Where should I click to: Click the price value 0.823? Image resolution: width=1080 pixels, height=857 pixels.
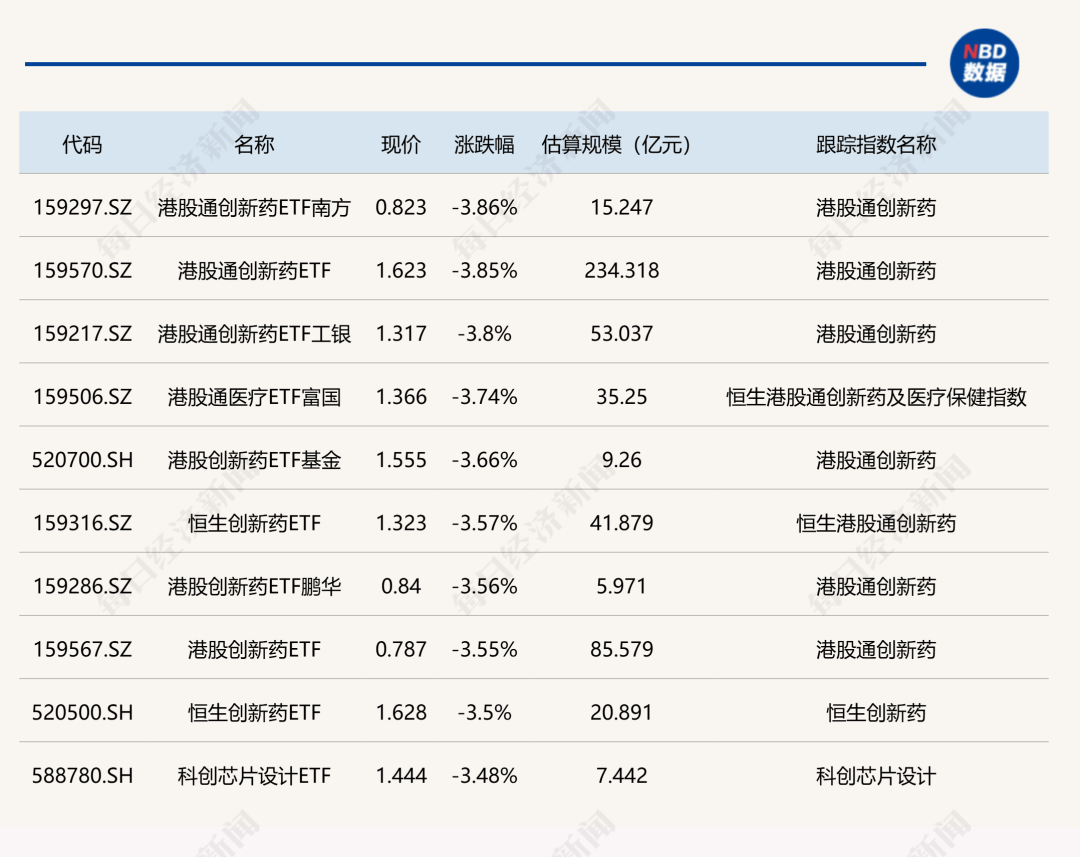pos(400,207)
